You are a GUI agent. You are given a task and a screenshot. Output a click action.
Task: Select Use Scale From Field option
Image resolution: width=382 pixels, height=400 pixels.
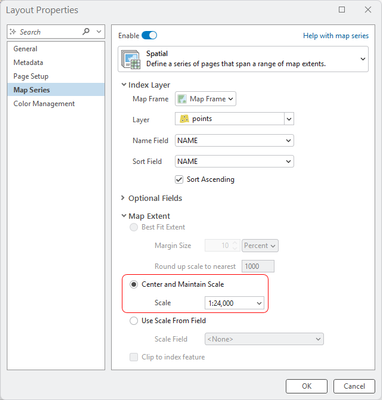134,321
